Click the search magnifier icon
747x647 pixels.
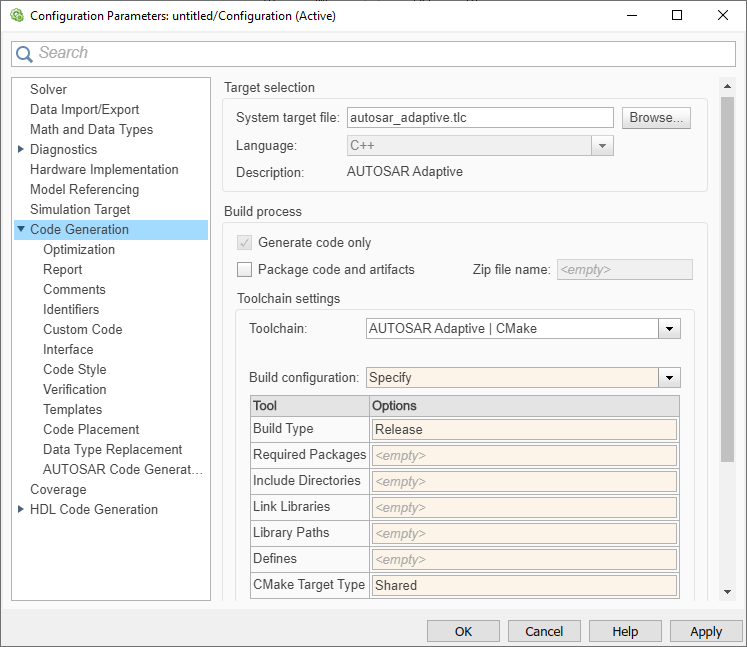click(25, 53)
